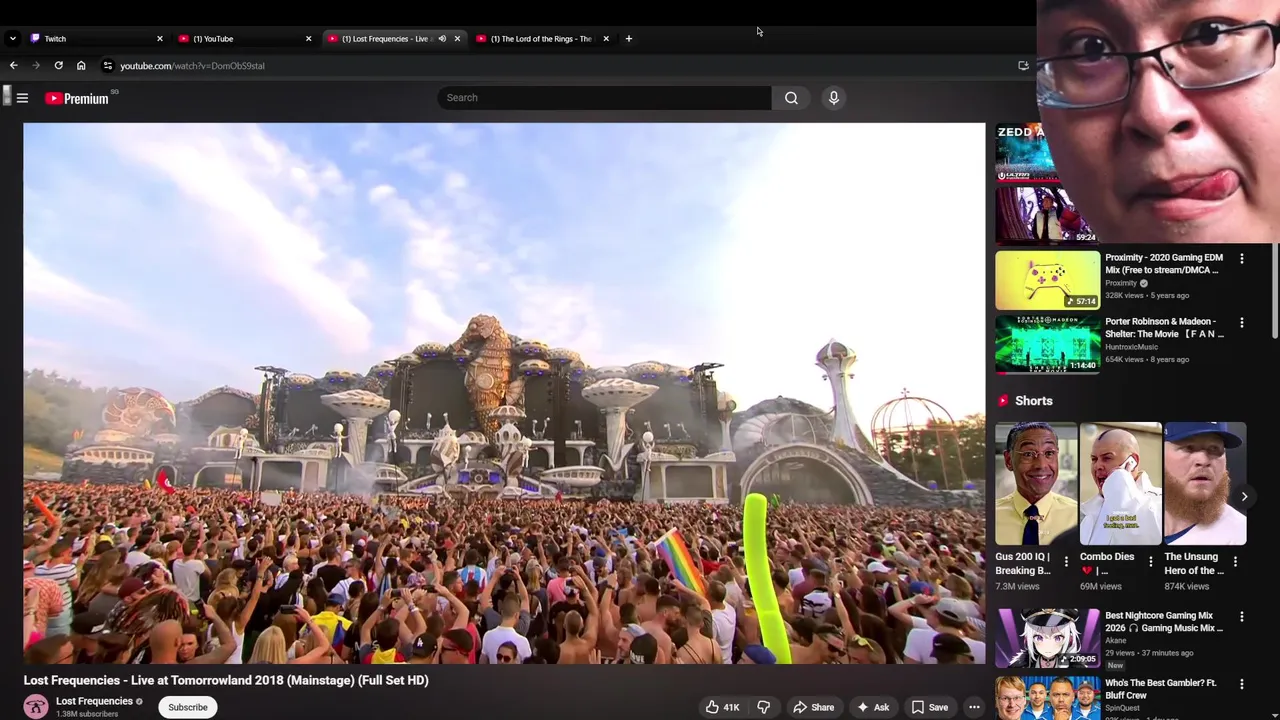The height and width of the screenshot is (720, 1280).
Task: Go back with browser back arrow
Action: click(13, 66)
